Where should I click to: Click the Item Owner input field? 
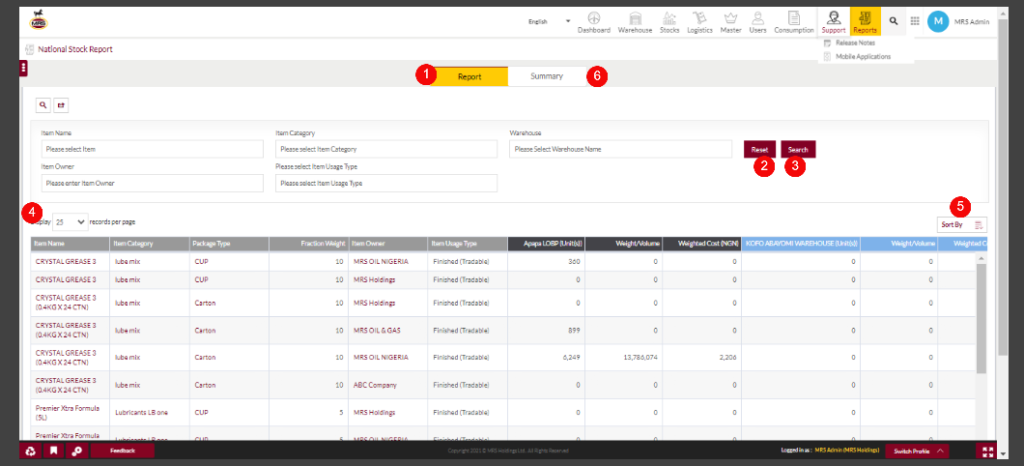pos(152,183)
